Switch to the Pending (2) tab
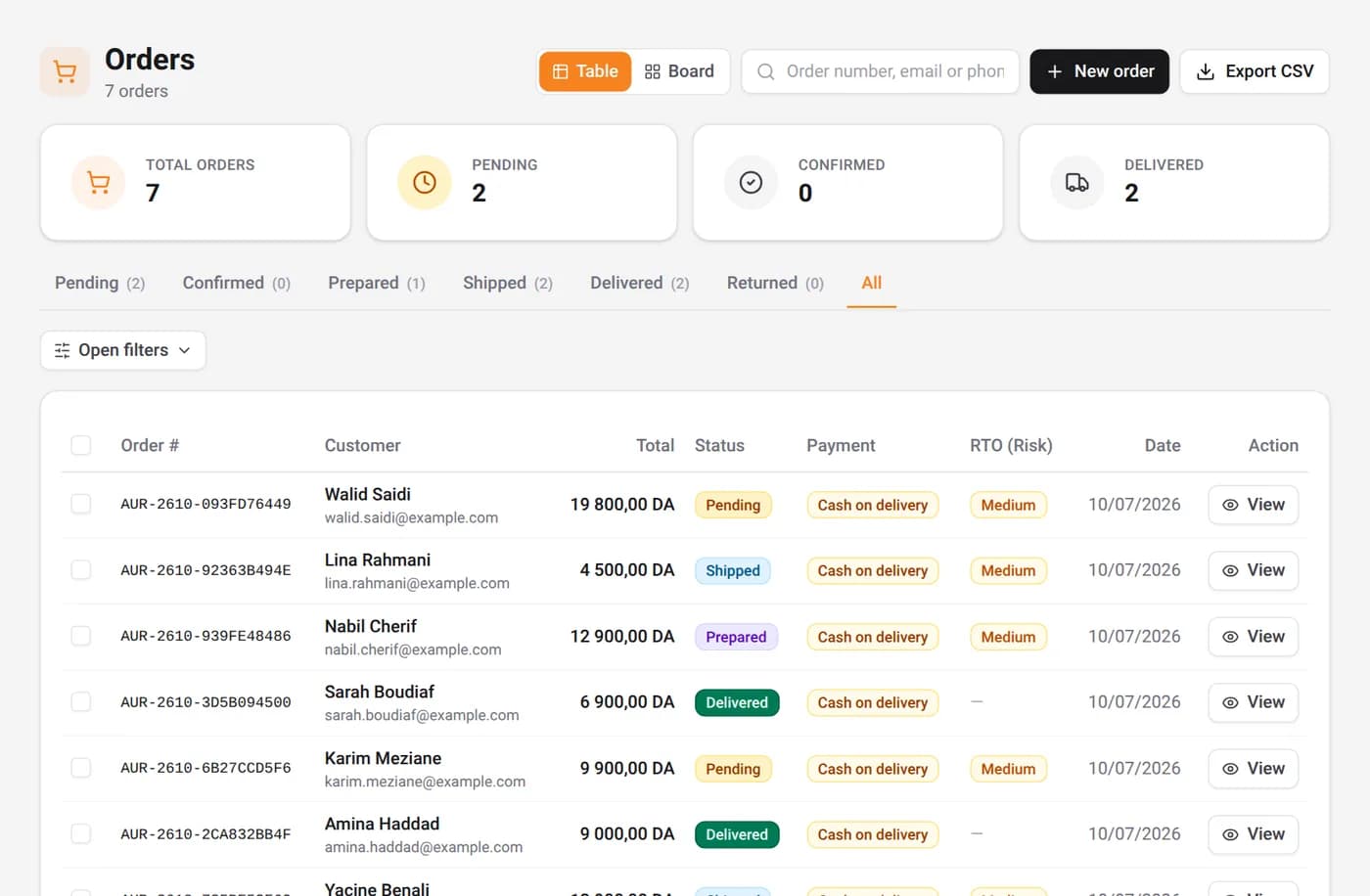 coord(100,283)
